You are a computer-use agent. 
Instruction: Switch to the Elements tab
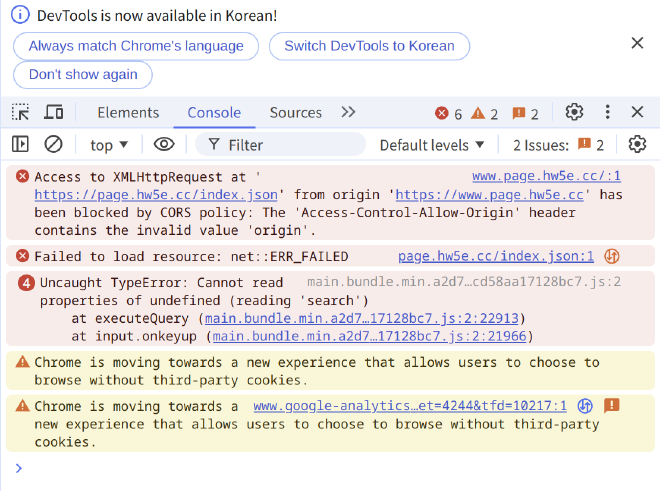coord(128,112)
